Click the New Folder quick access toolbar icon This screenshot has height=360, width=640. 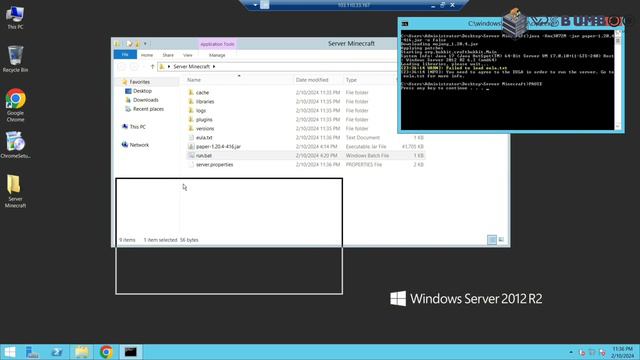click(x=138, y=44)
